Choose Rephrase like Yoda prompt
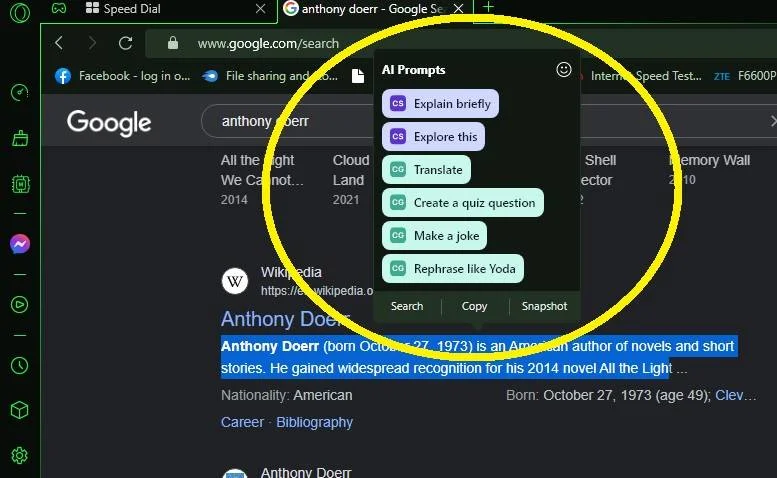The height and width of the screenshot is (478, 777). [x=452, y=268]
